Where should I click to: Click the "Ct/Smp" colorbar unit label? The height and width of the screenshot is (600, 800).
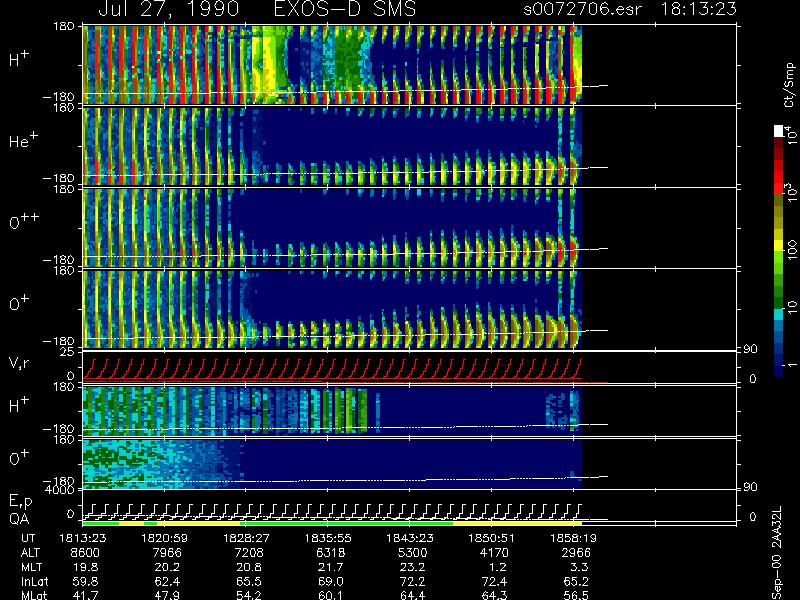[789, 85]
